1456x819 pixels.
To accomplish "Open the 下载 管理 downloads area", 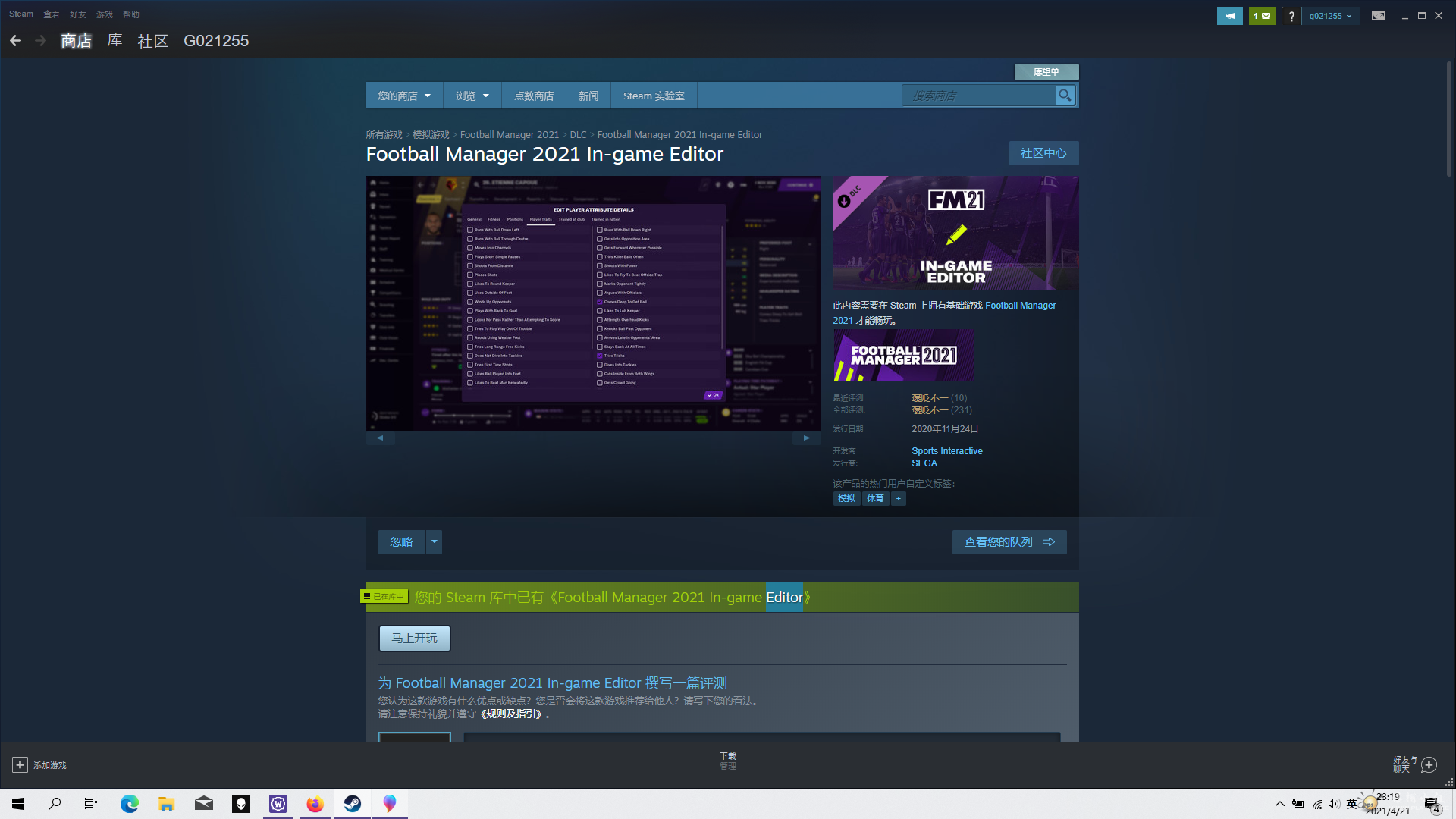I will coord(728,761).
